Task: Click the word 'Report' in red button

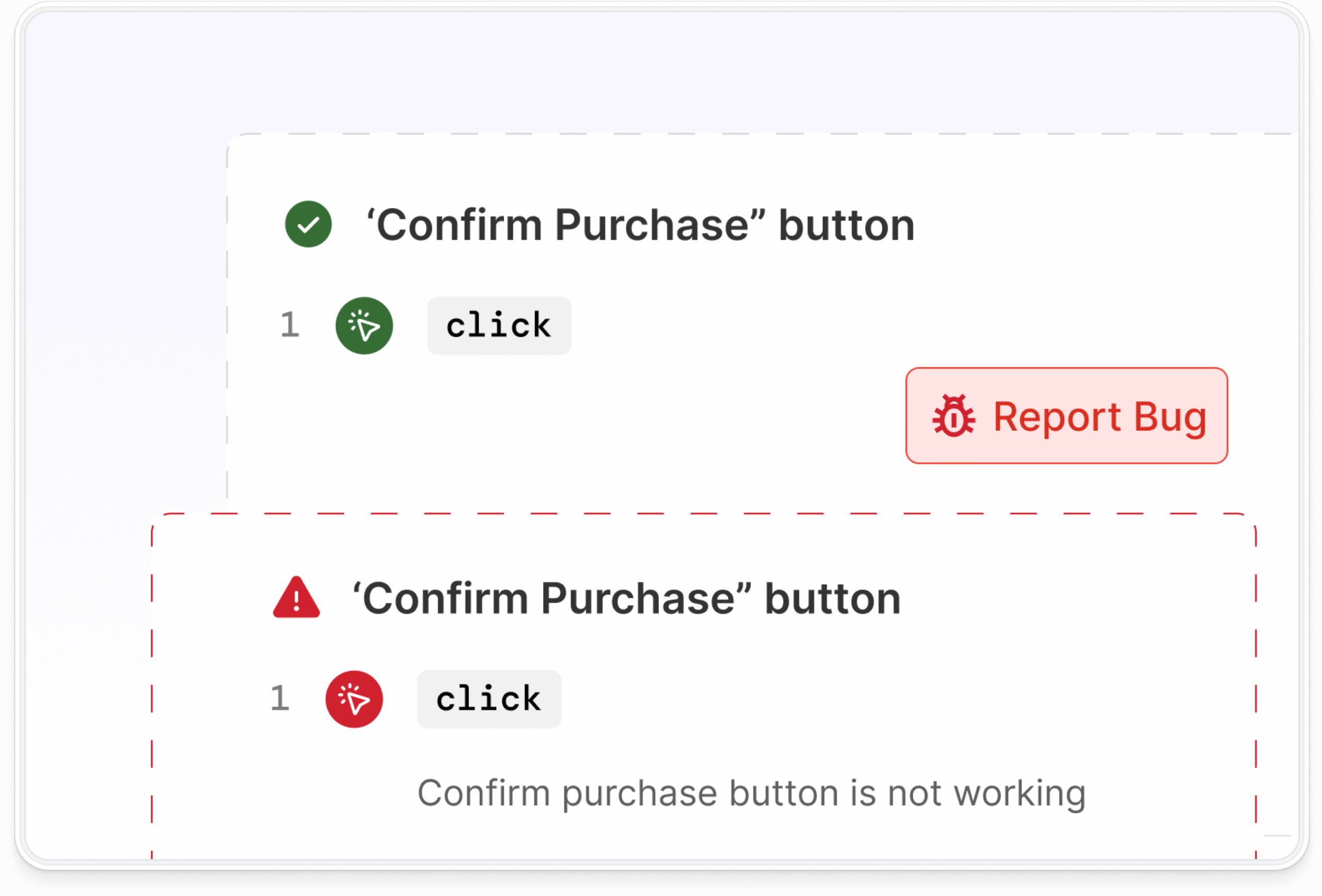Action: (1058, 418)
